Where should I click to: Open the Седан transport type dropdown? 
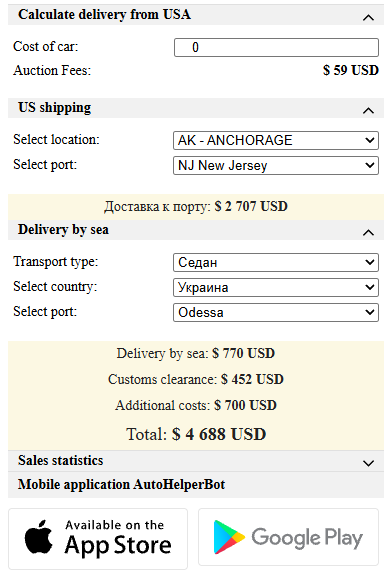pyautogui.click(x=276, y=262)
